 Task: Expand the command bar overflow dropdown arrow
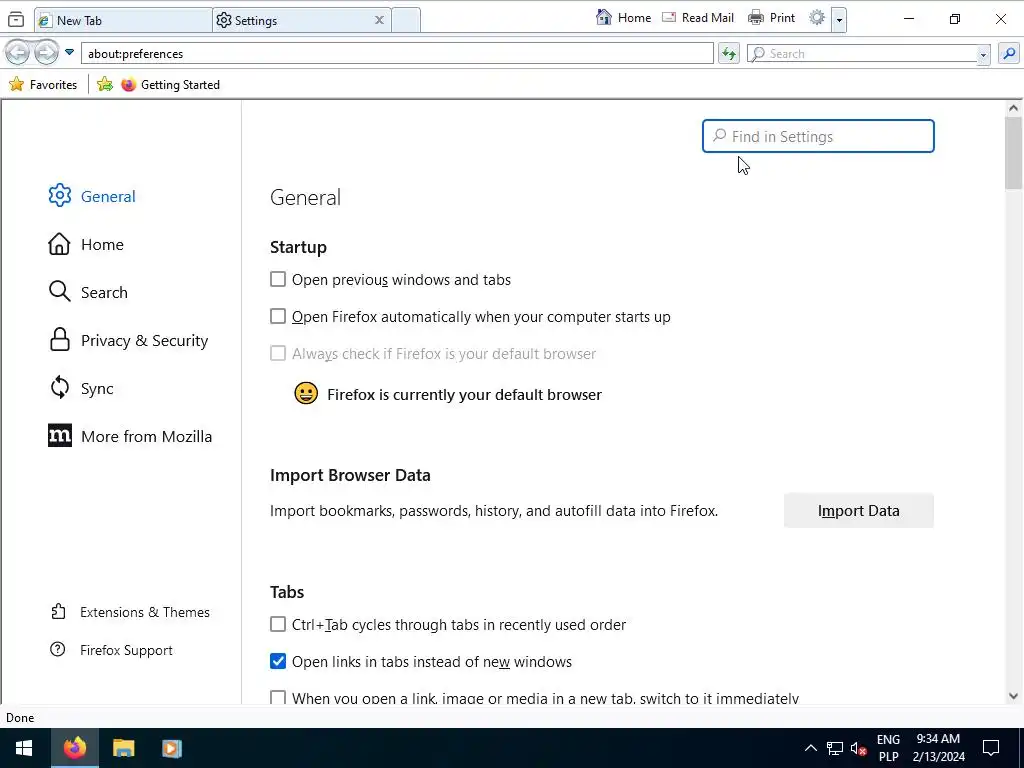(839, 20)
